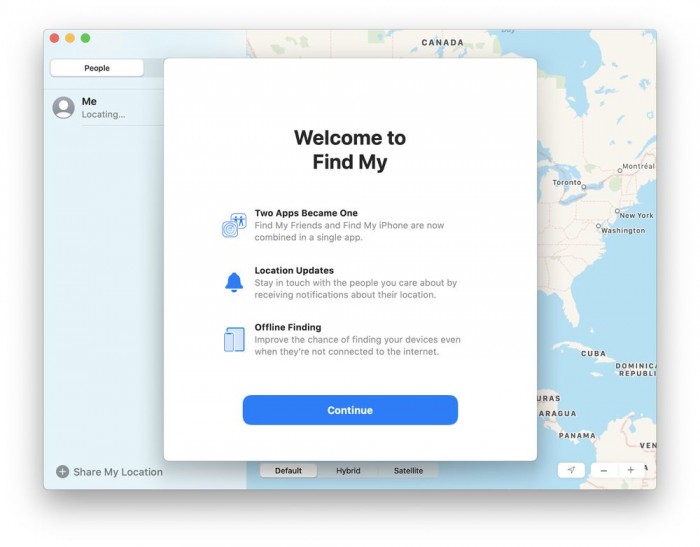Click the Toronto label on map

point(567,182)
